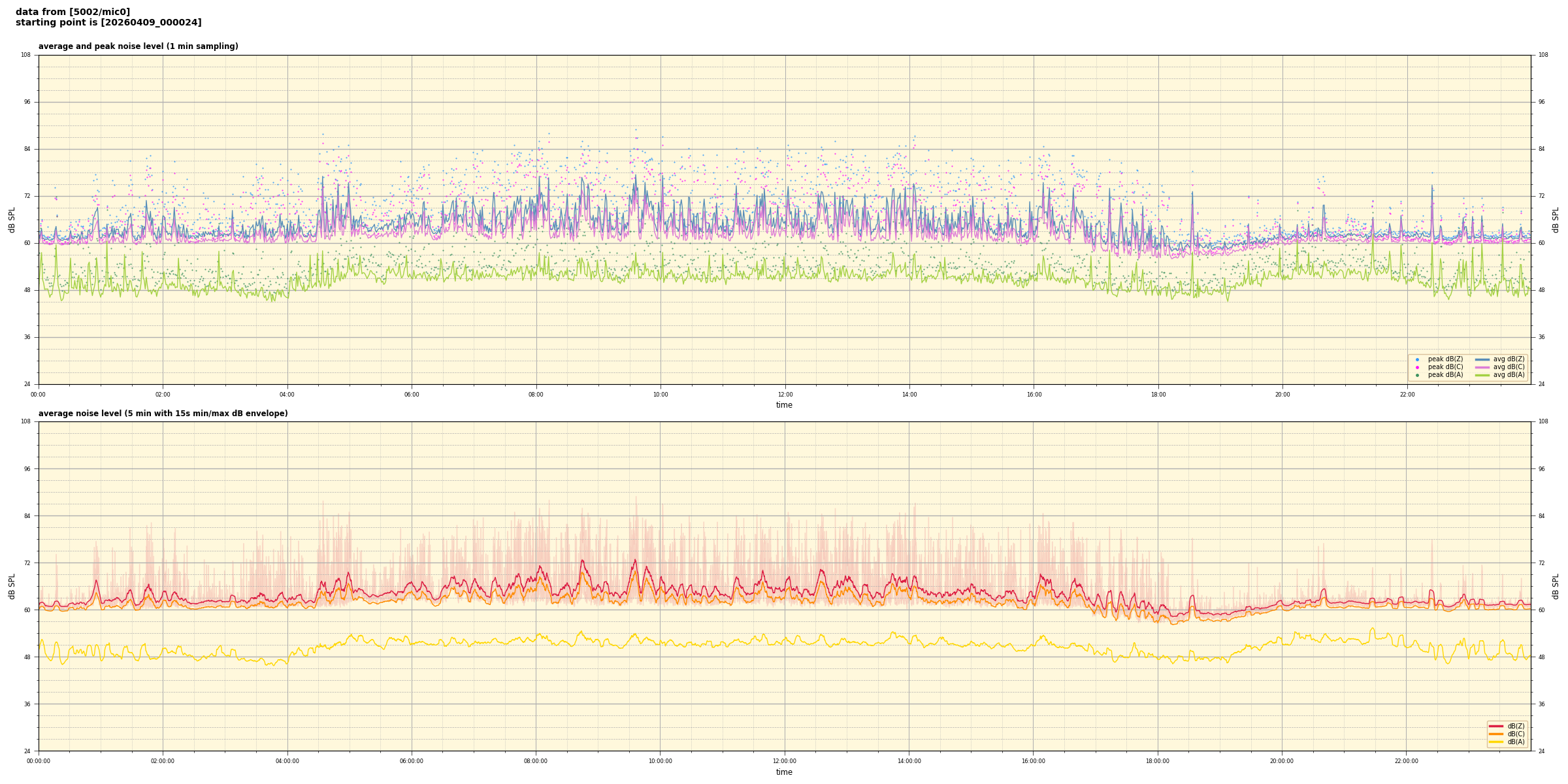Click the peak dB(A) legend marker
Screen dimensions: 1568x784
[1417, 375]
